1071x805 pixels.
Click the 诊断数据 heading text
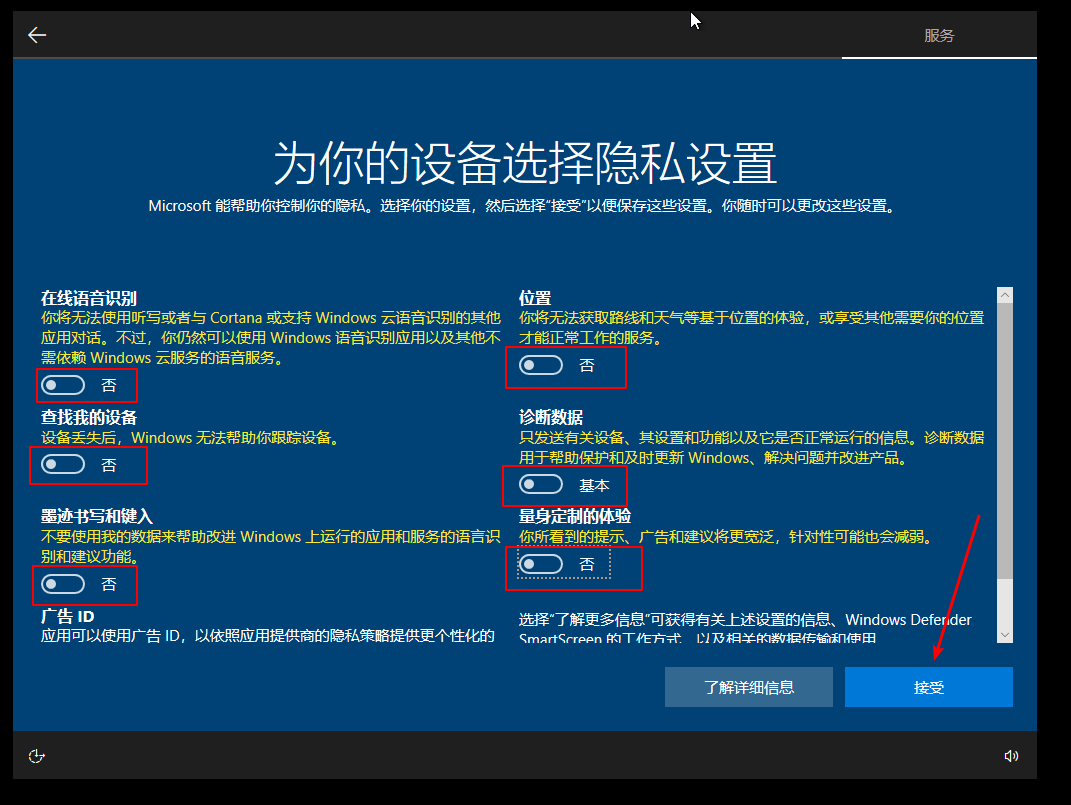tap(551, 417)
